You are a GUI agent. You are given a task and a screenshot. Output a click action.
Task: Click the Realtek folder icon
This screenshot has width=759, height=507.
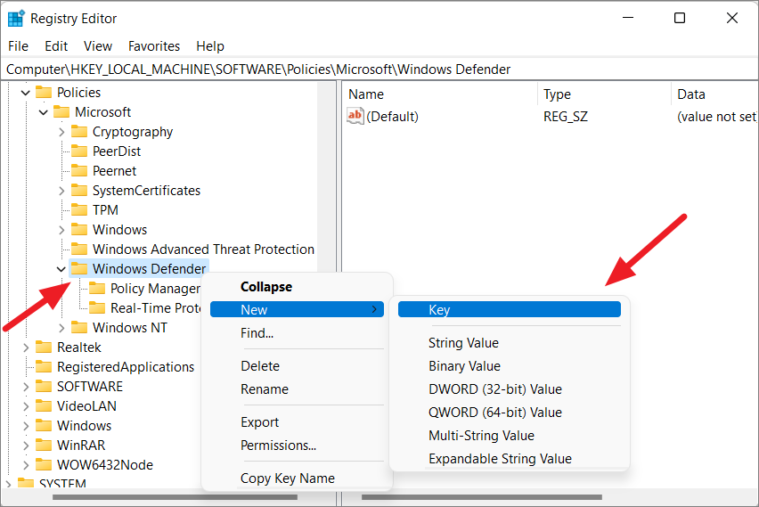coord(44,347)
